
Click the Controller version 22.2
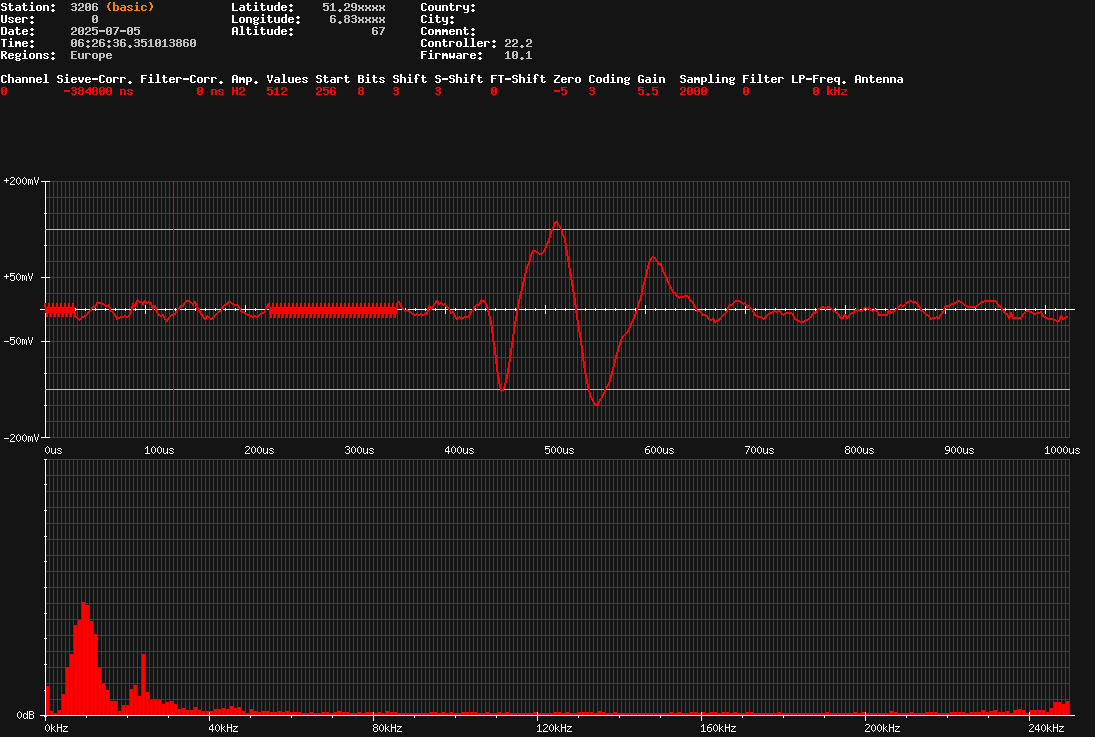click(x=518, y=43)
